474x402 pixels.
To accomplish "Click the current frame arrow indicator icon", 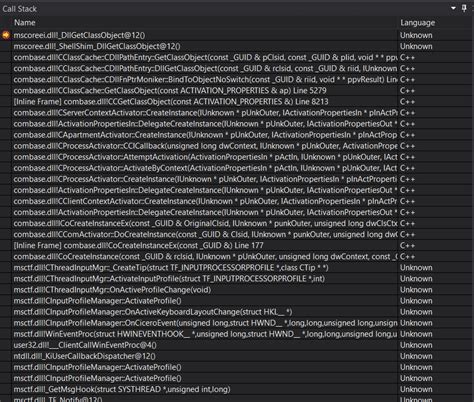I will coord(6,35).
